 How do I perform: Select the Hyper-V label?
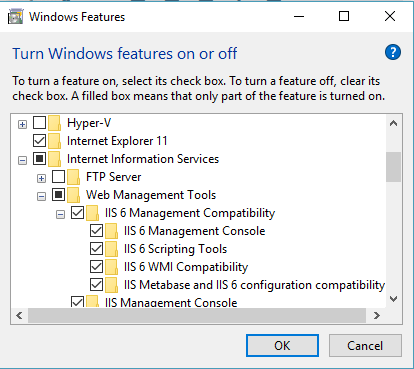(x=89, y=123)
